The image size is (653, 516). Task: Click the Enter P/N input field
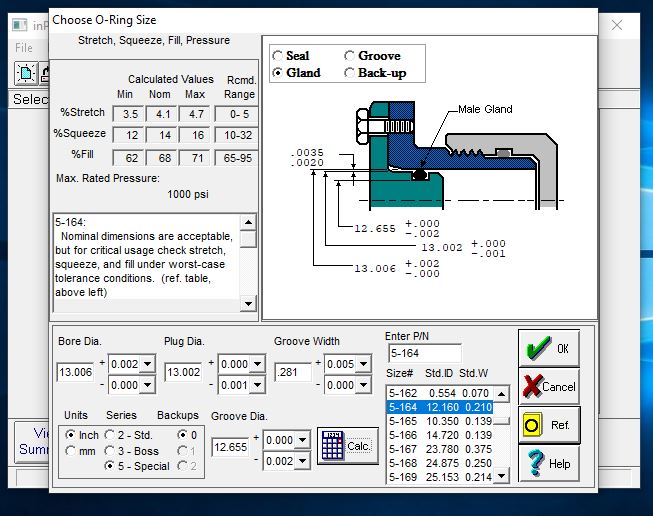pos(424,353)
